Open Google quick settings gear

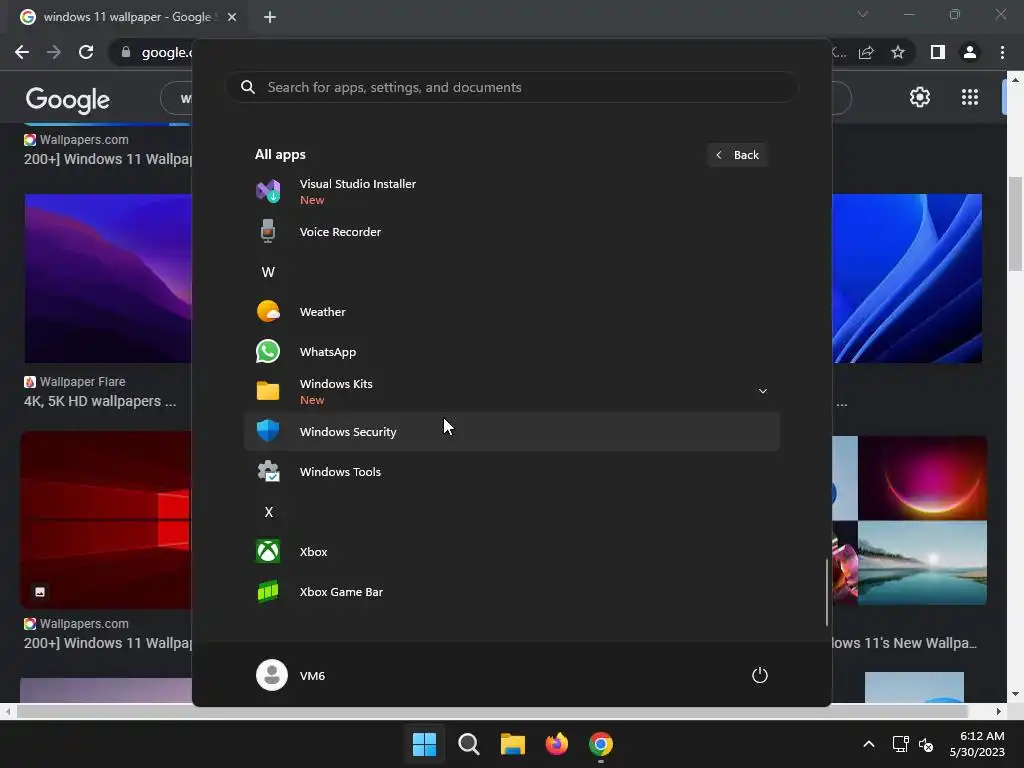coord(920,97)
